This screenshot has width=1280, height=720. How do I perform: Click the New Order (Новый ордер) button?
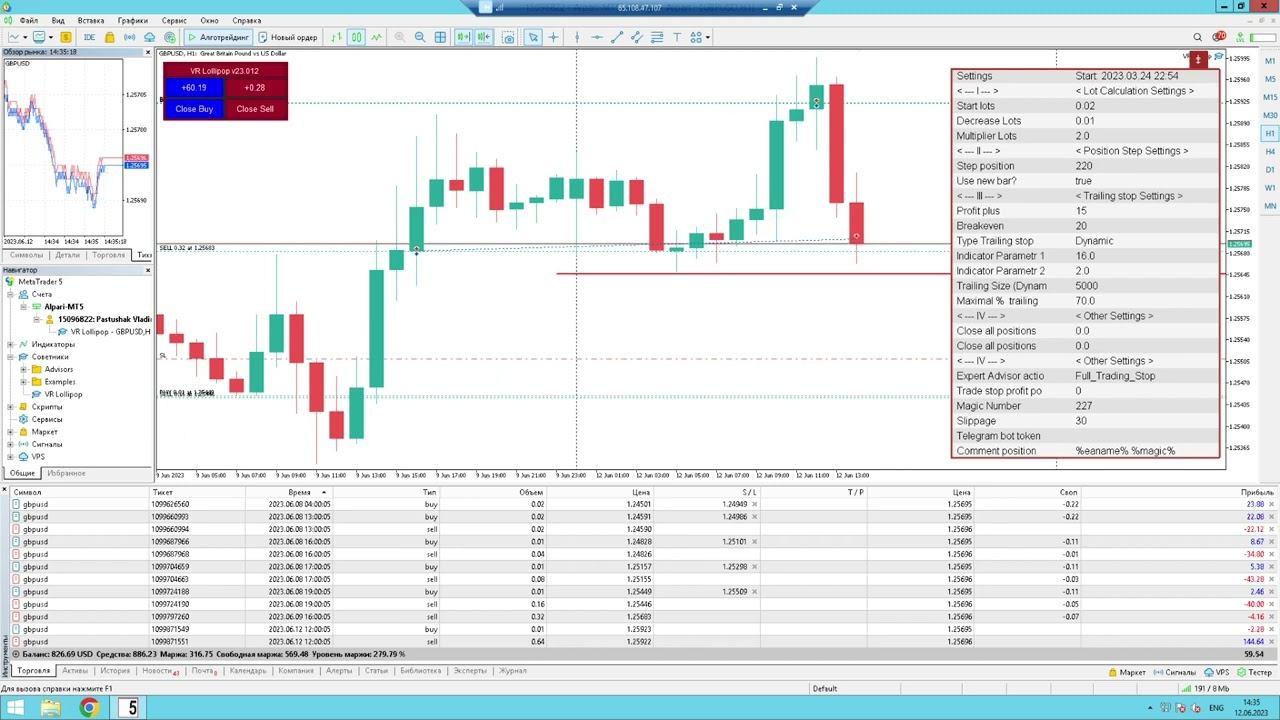coord(288,37)
